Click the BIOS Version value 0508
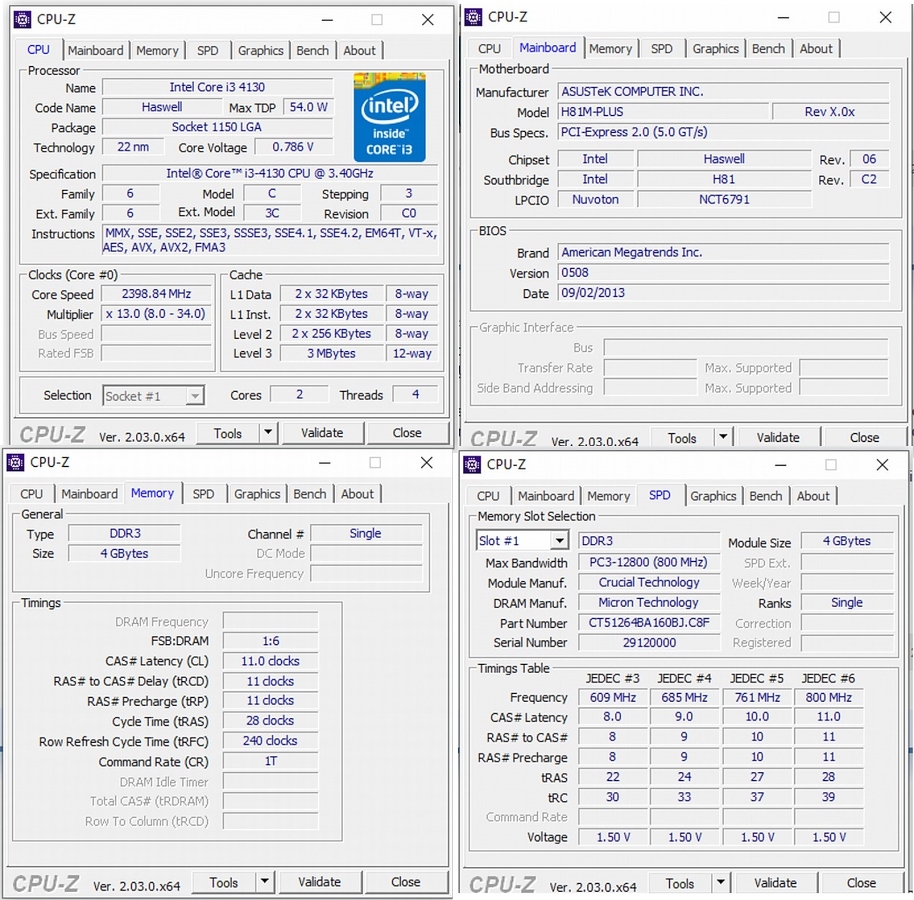This screenshot has height=900, width=914. click(723, 273)
